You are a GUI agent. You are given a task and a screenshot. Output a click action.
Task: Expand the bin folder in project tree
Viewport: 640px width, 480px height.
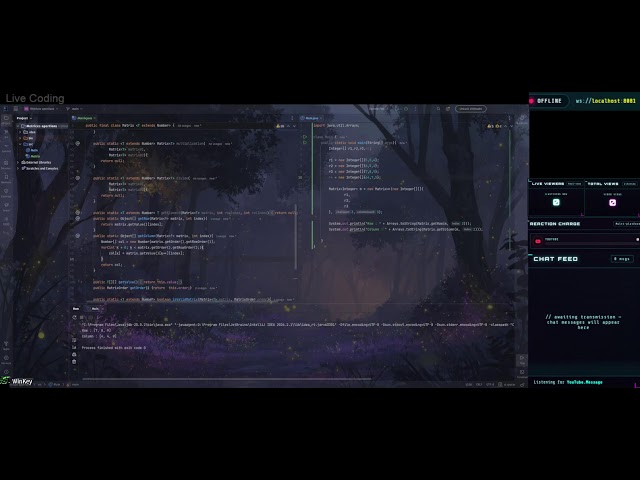pyautogui.click(x=20, y=138)
